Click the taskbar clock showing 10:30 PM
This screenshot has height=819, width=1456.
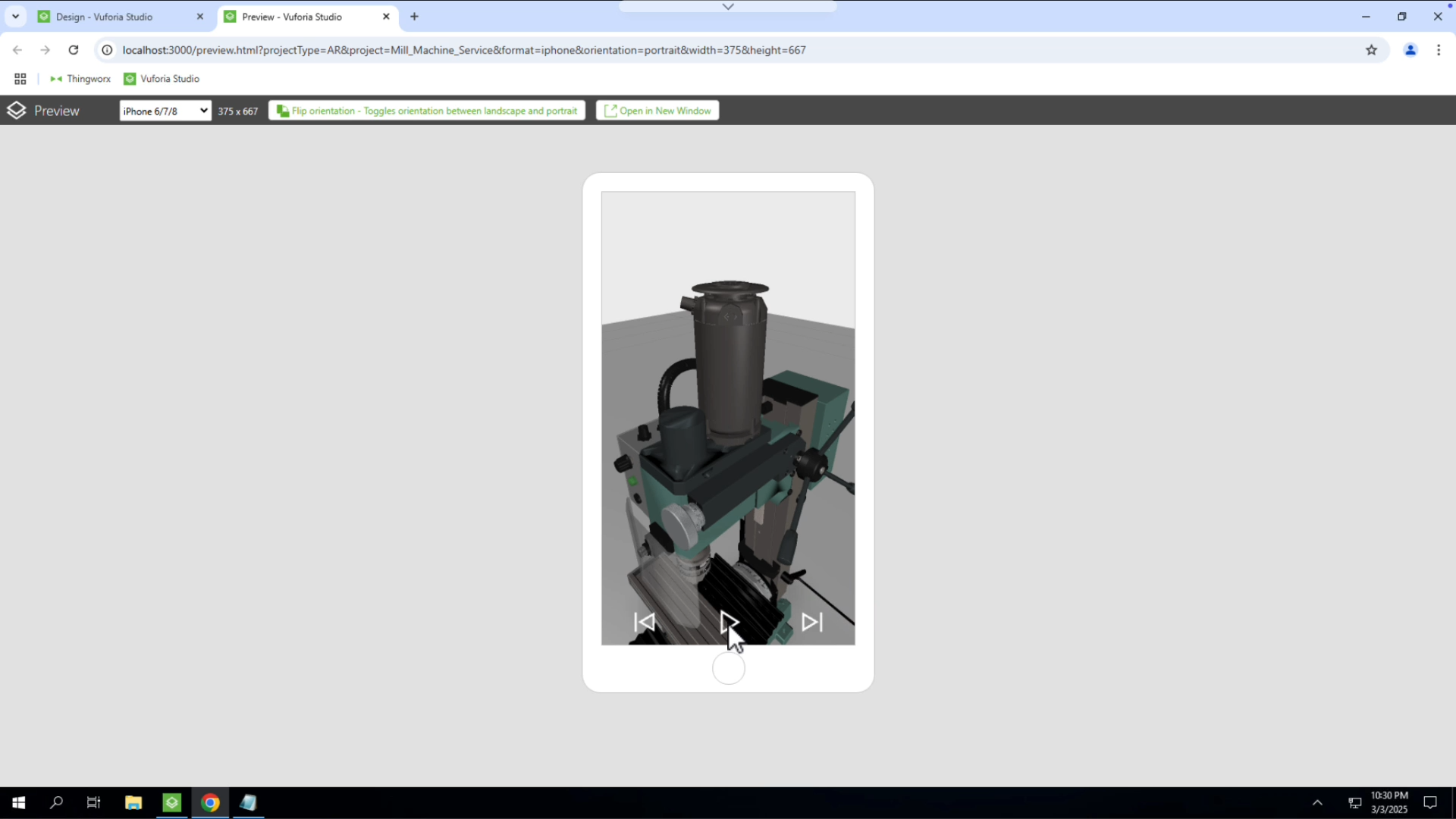point(1389,802)
